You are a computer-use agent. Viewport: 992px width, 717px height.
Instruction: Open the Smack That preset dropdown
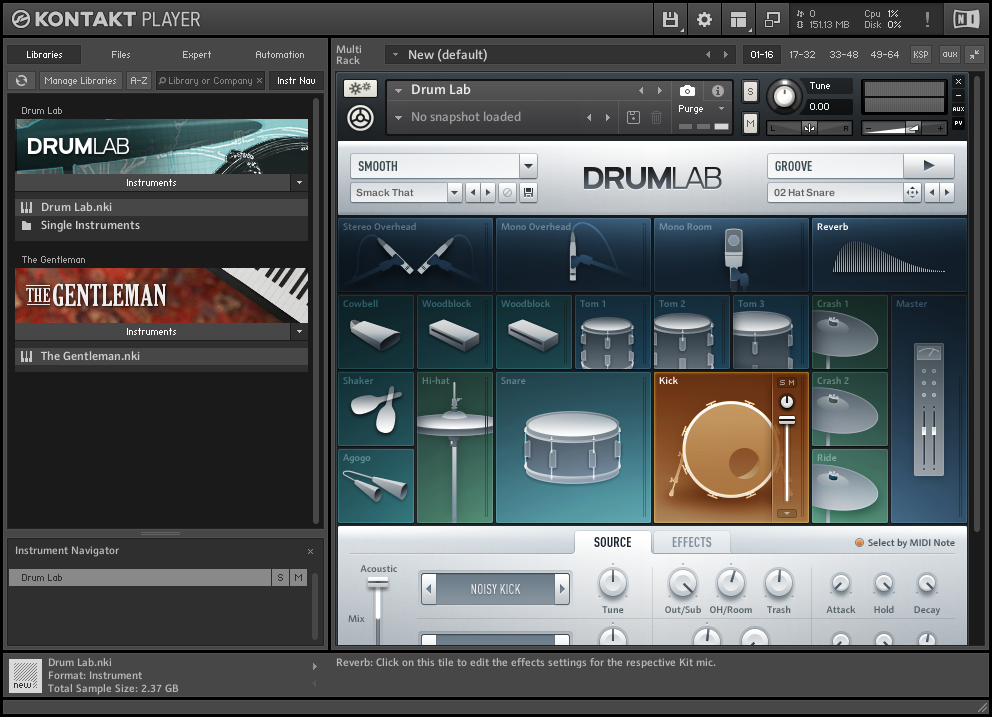tap(454, 192)
